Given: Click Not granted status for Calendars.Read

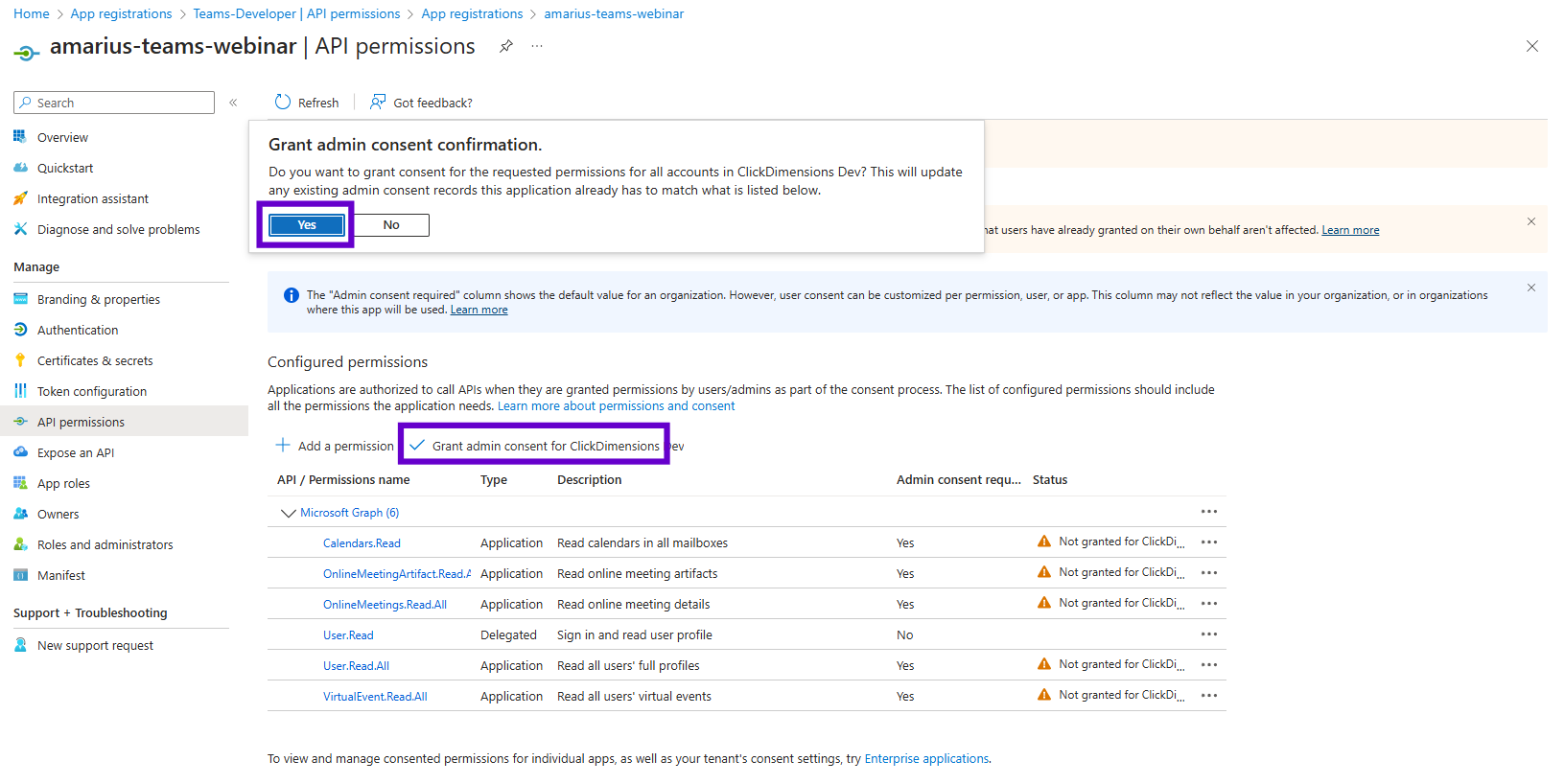Looking at the screenshot, I should (x=1121, y=542).
